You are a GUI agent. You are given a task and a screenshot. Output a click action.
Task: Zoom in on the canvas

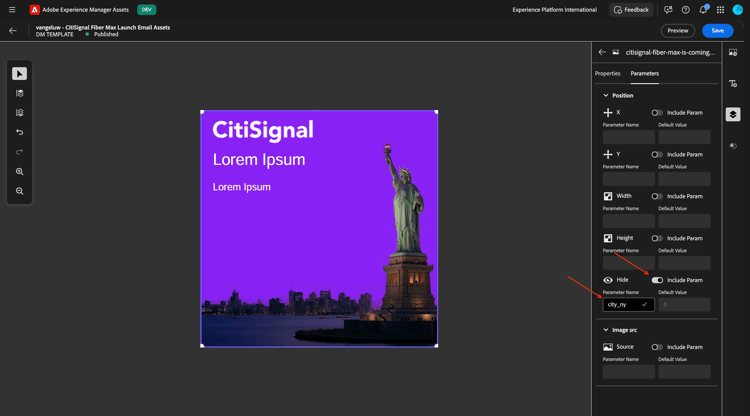click(20, 172)
